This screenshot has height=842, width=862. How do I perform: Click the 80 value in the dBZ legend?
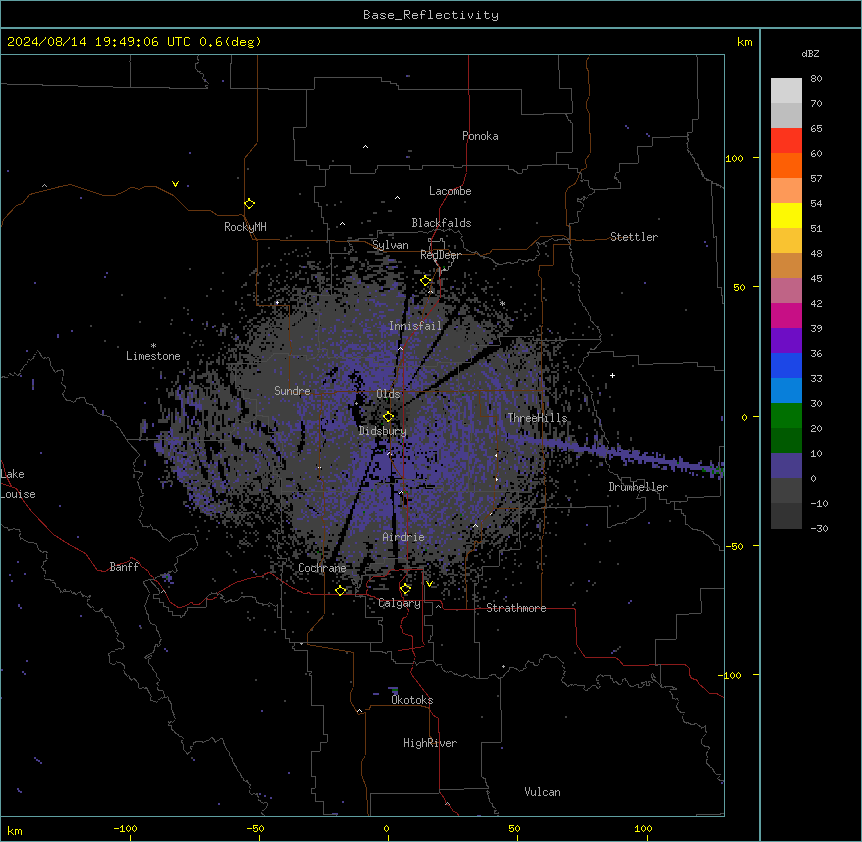click(816, 79)
